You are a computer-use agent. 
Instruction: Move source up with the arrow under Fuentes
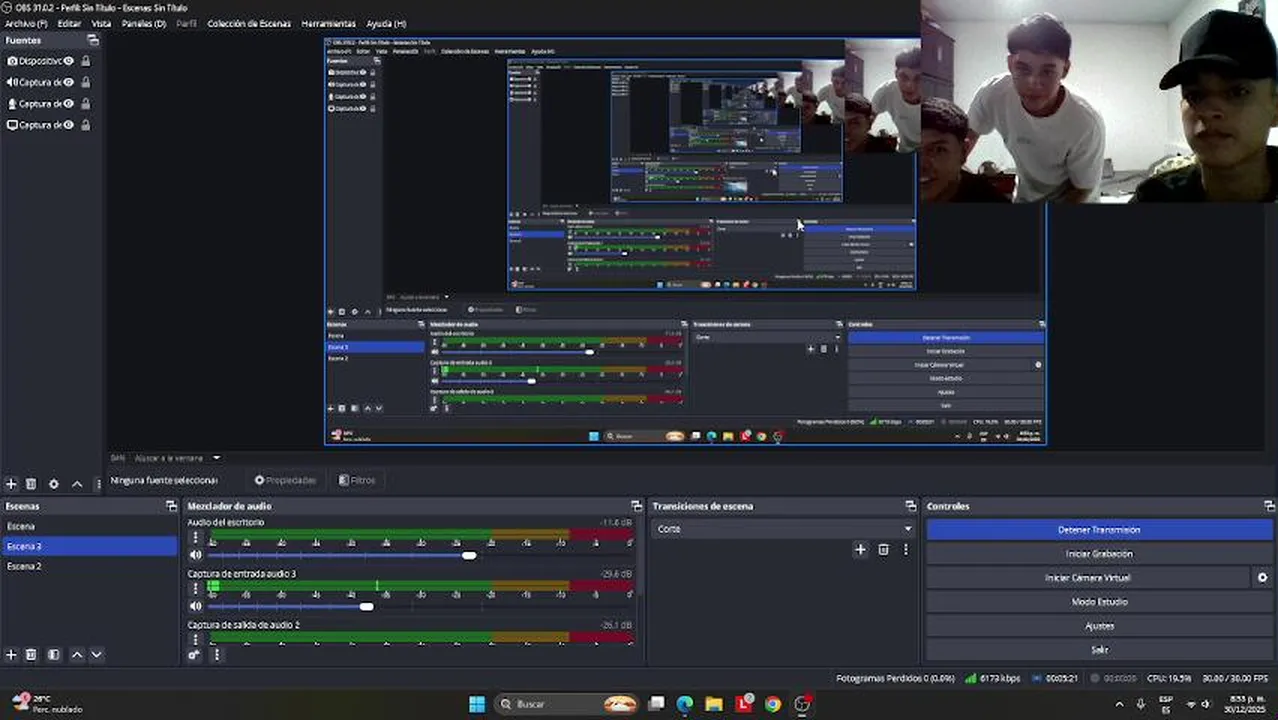[77, 484]
